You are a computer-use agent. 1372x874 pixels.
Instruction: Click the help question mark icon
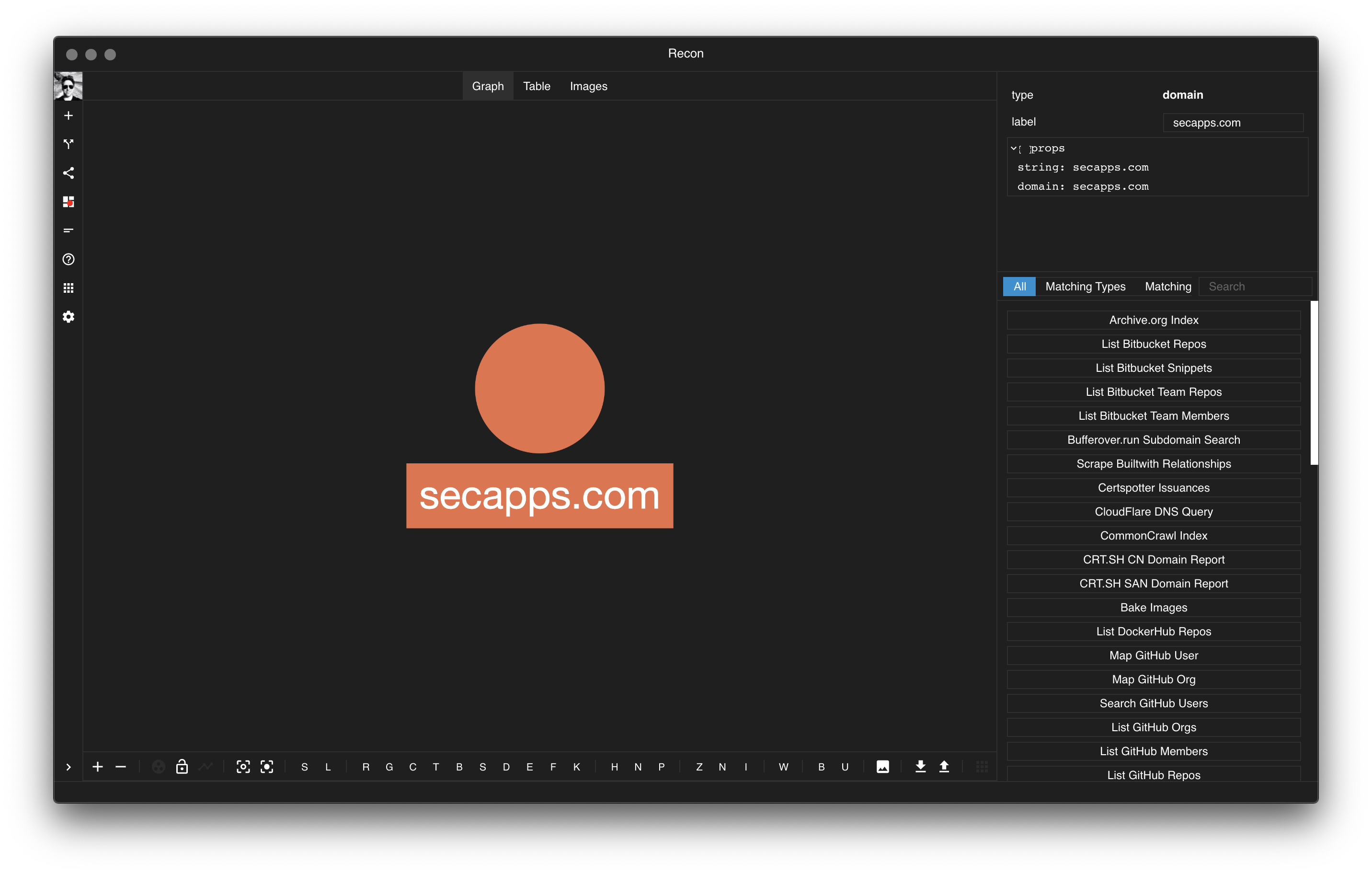point(69,259)
